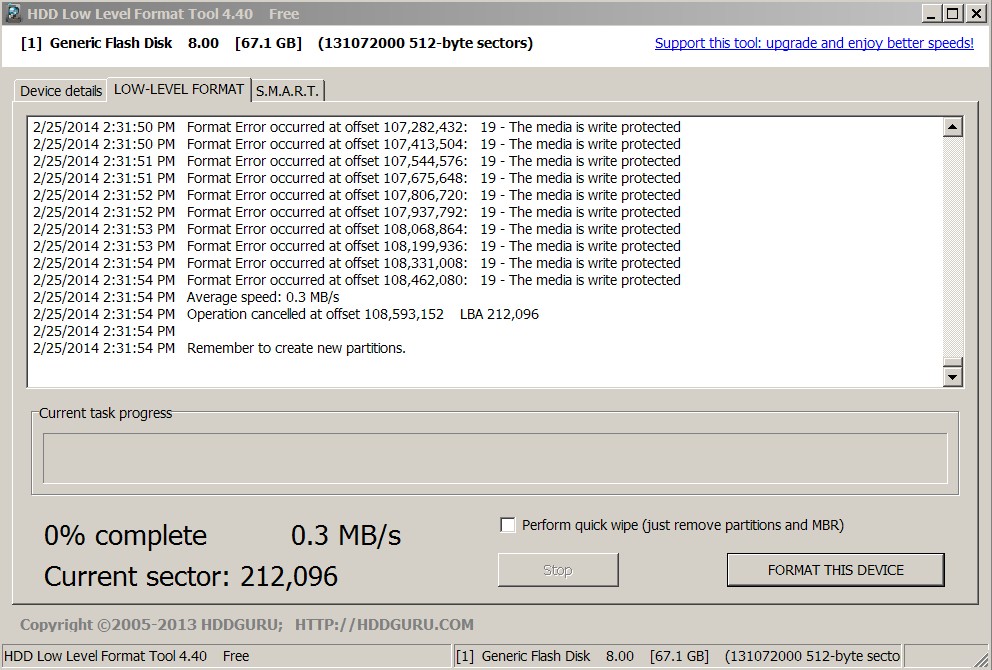Click the status bar Generic Flash Disk entry
This screenshot has width=992, height=670.
[x=678, y=656]
